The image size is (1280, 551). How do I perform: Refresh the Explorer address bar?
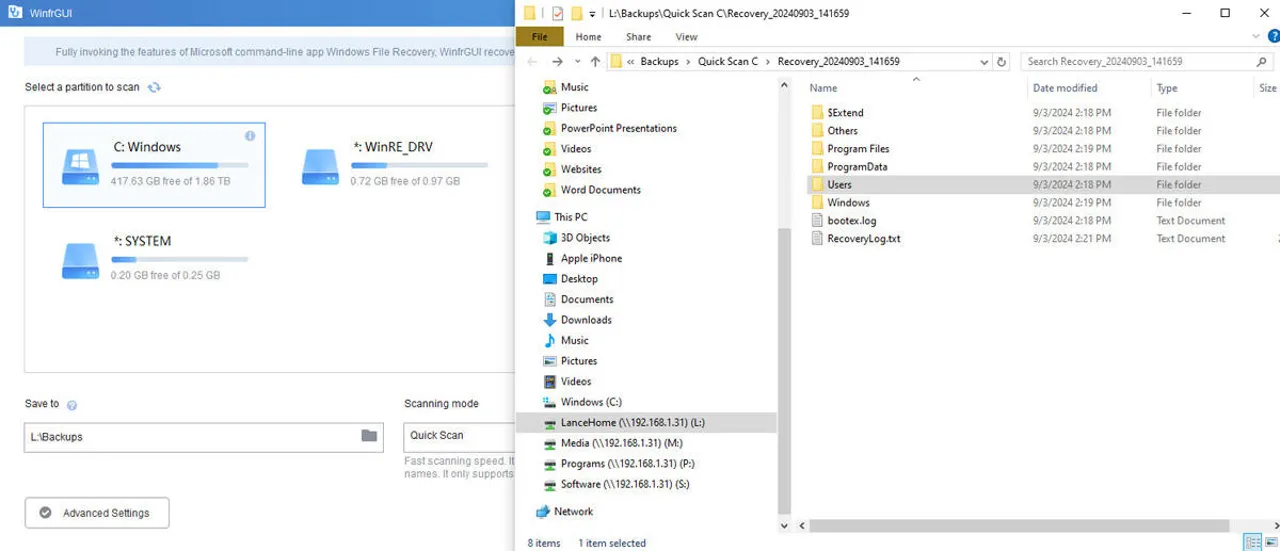tap(1002, 62)
